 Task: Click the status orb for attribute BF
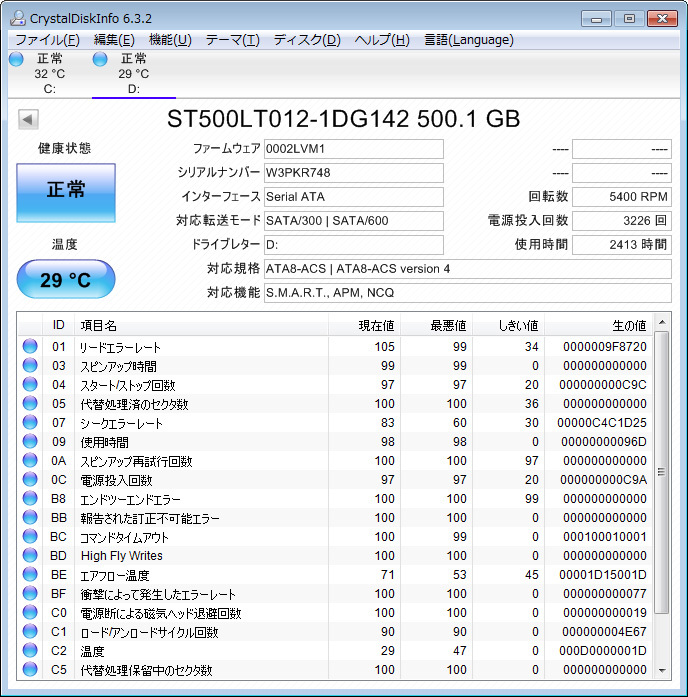click(30, 593)
